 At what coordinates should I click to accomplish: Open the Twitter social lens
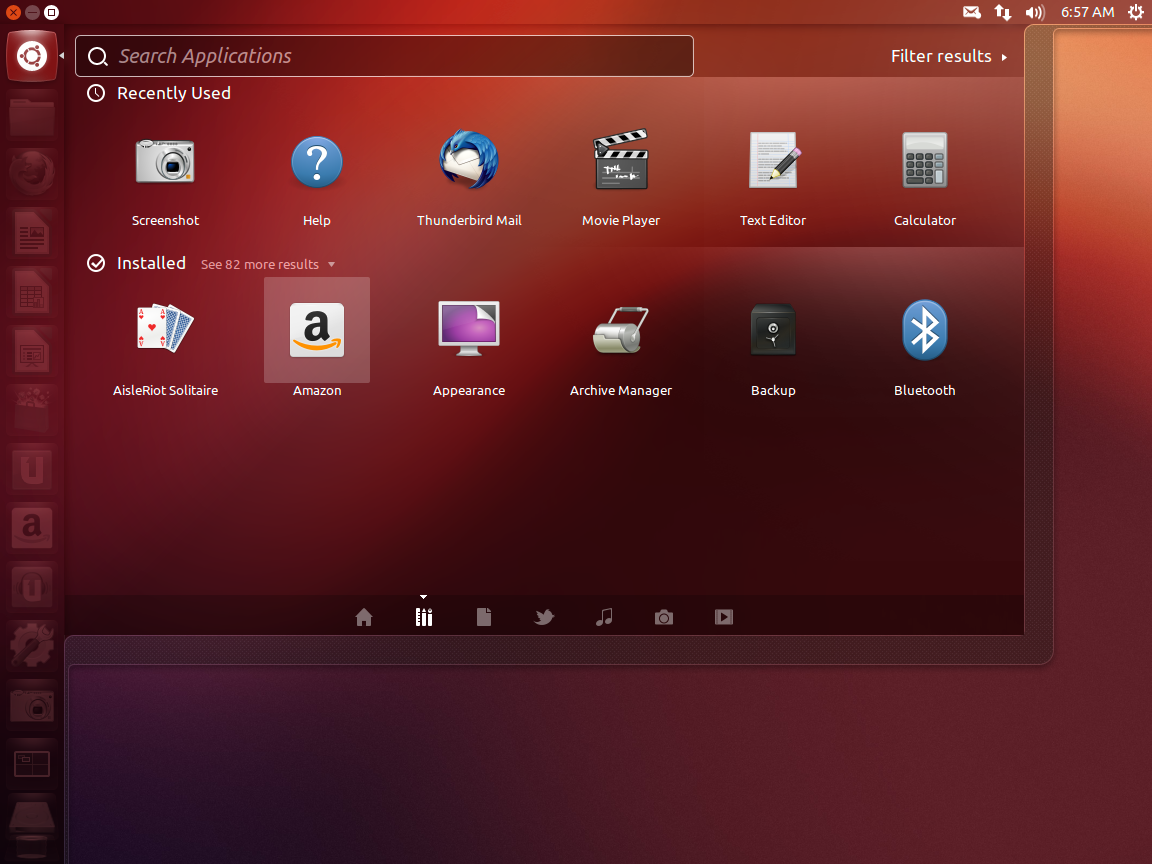click(x=544, y=617)
